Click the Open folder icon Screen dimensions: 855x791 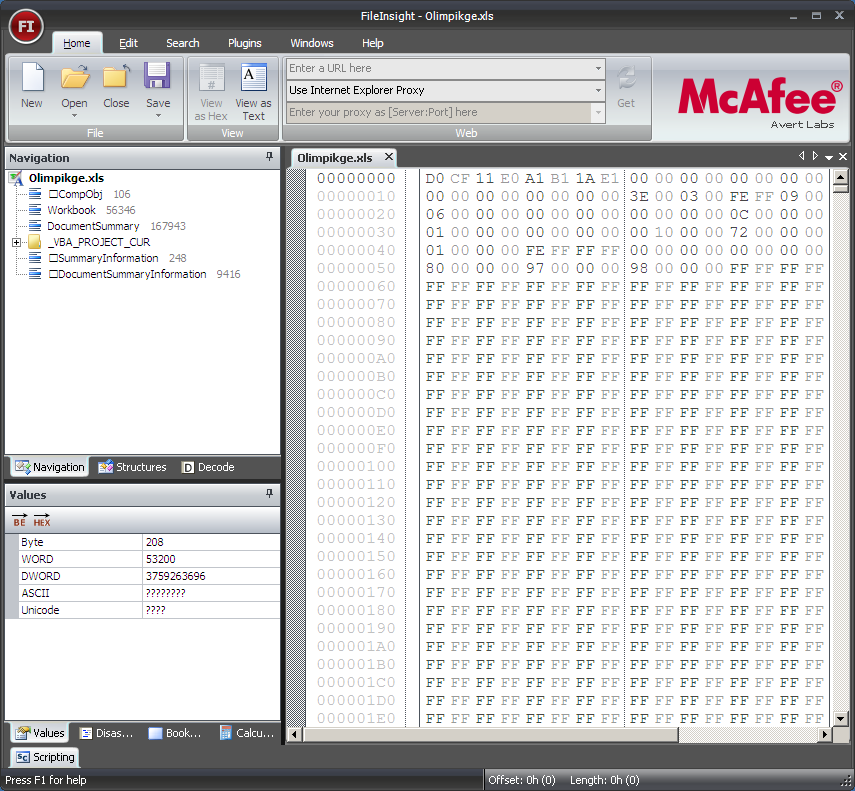tap(74, 78)
